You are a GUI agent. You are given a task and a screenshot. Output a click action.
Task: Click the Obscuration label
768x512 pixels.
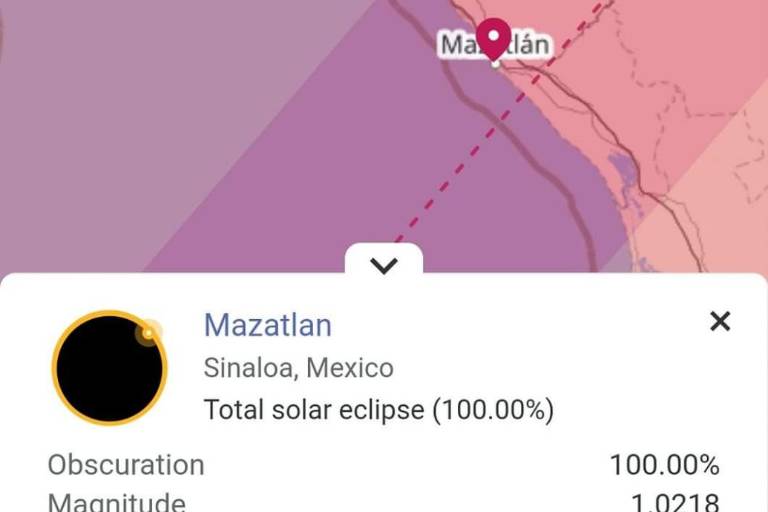coord(126,465)
